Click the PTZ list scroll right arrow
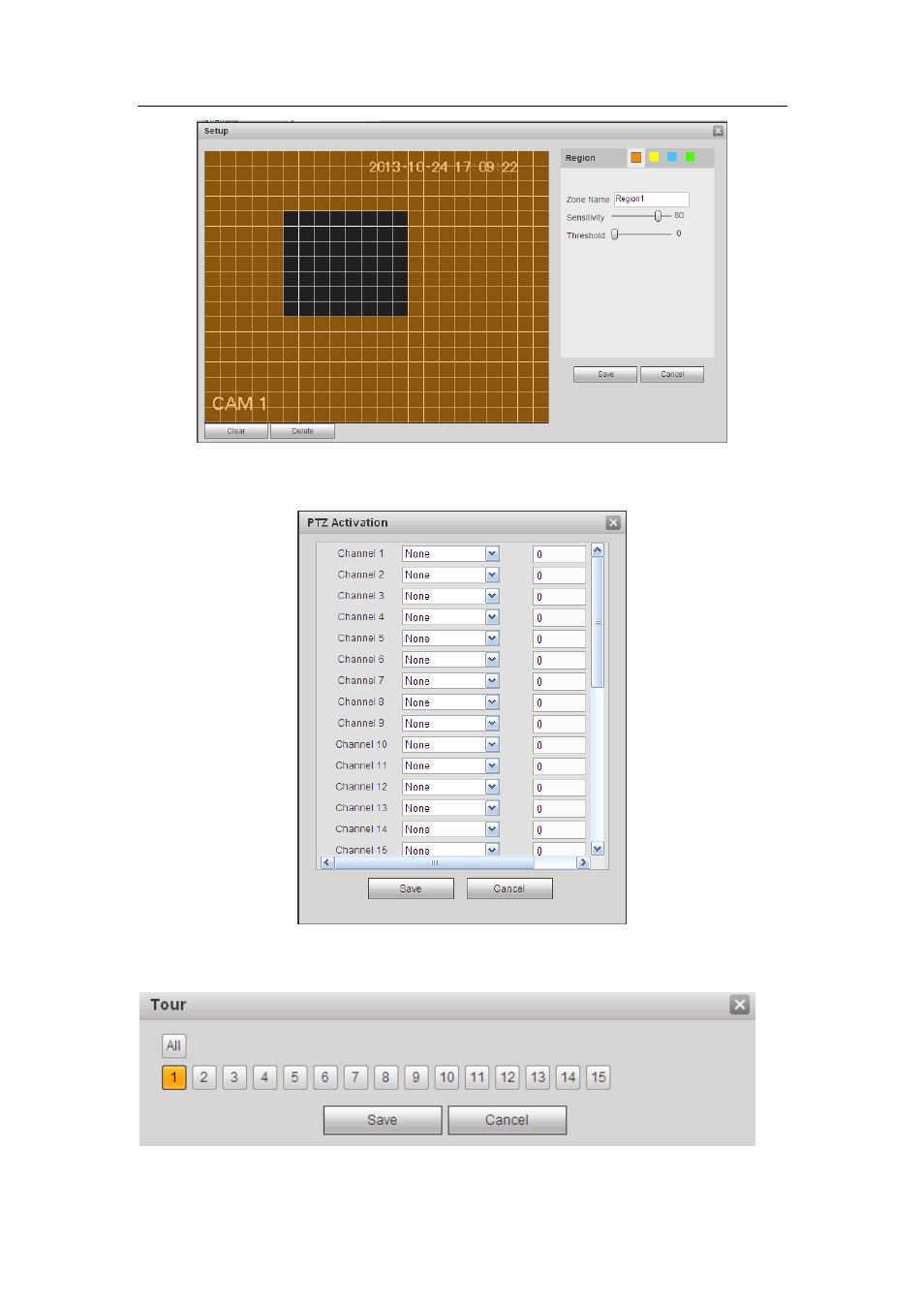This screenshot has width=924, height=1308. click(x=582, y=862)
